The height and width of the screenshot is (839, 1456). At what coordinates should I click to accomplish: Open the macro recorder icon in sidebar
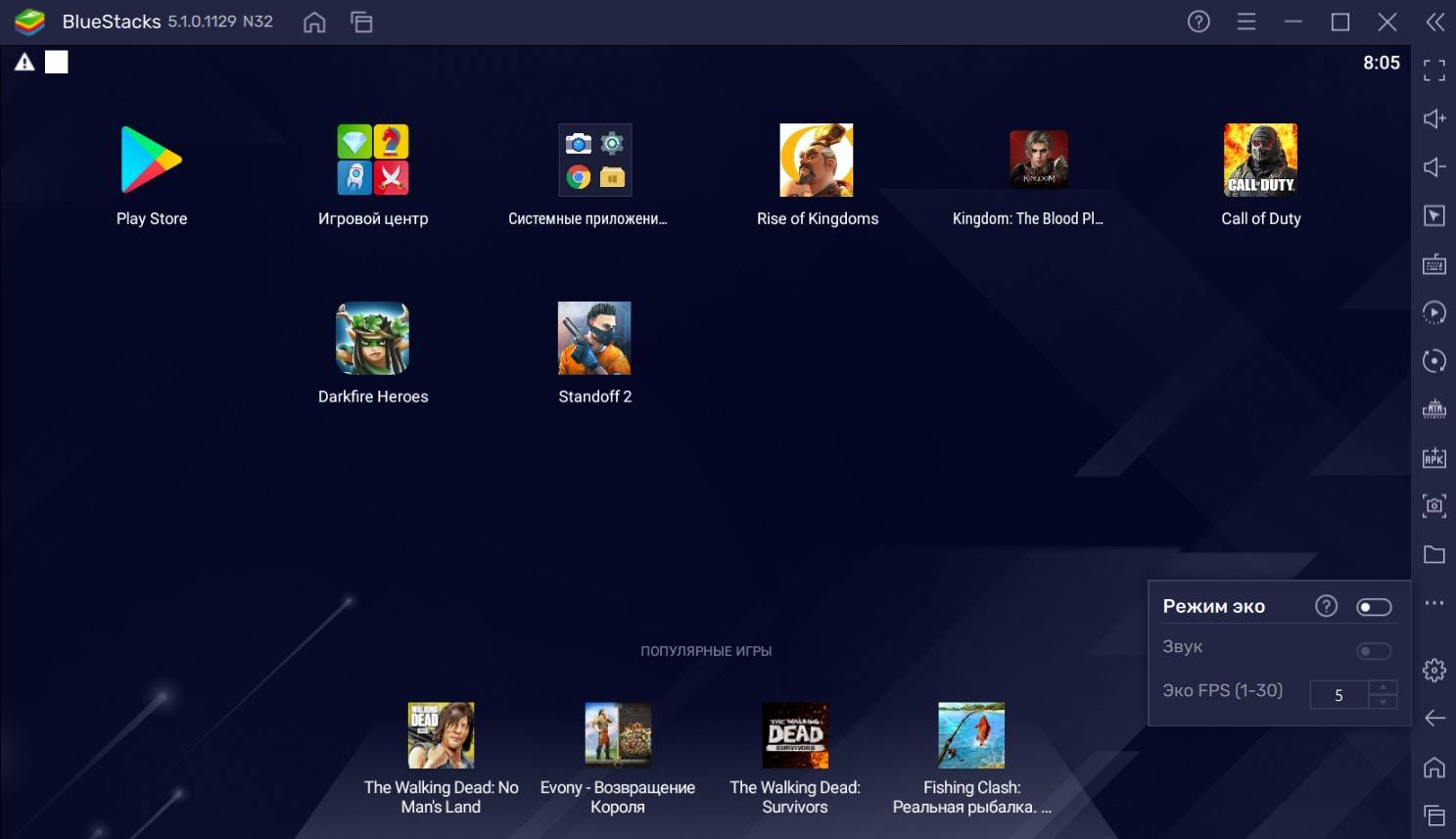[1434, 312]
